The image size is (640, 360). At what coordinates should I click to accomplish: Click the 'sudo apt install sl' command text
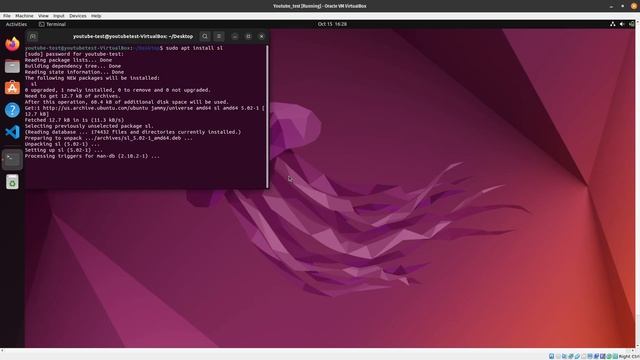tap(194, 48)
